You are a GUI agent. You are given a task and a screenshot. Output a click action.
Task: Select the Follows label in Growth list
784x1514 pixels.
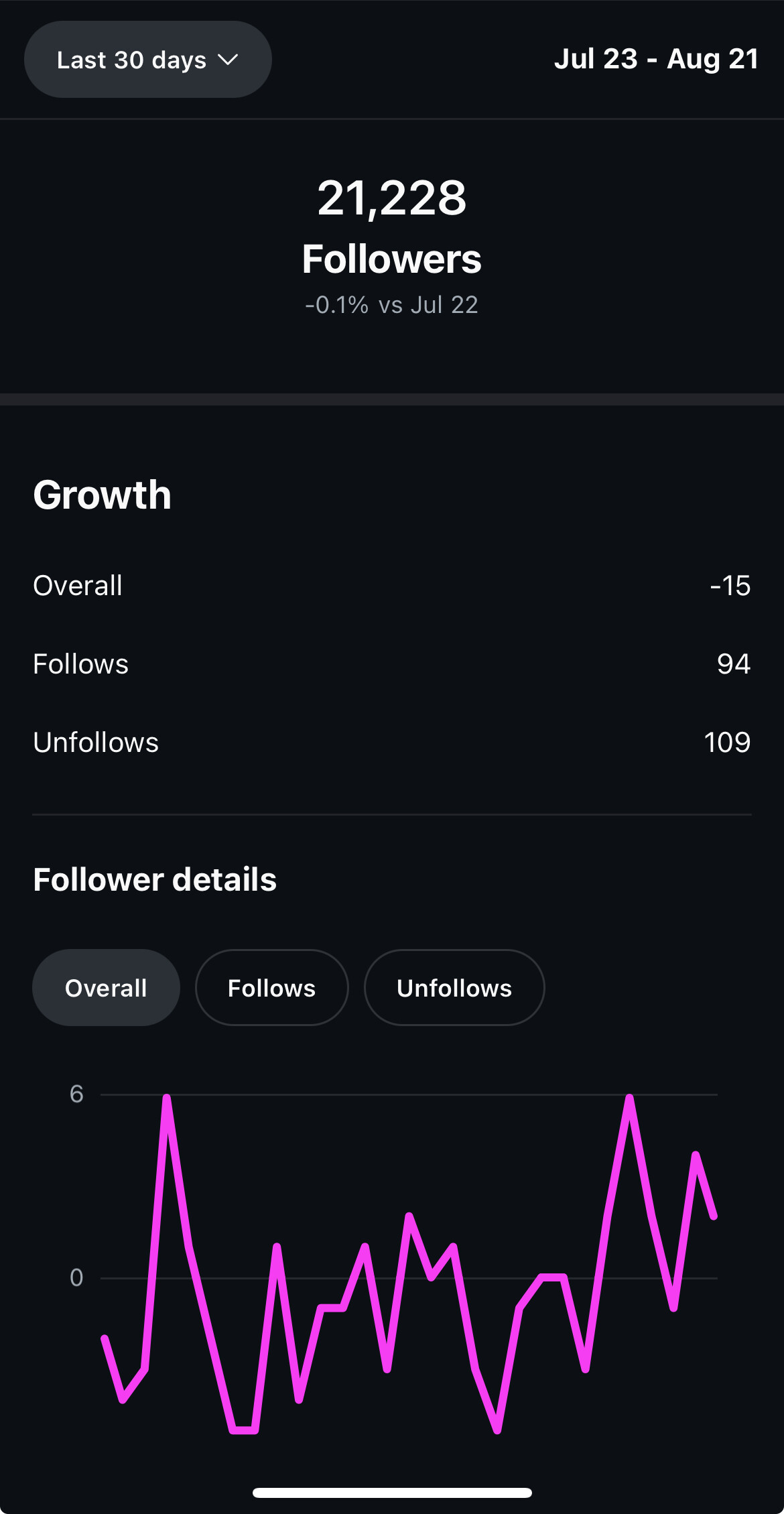coord(80,664)
